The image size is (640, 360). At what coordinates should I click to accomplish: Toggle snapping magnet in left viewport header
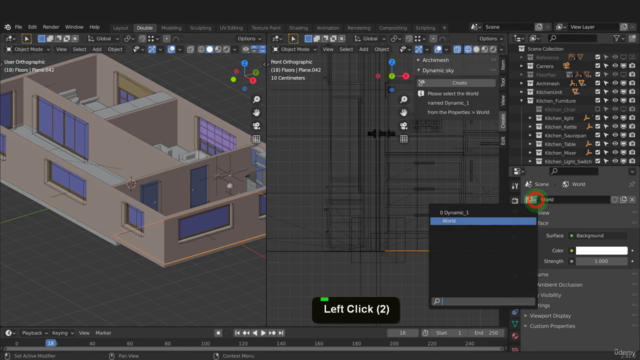click(142, 38)
